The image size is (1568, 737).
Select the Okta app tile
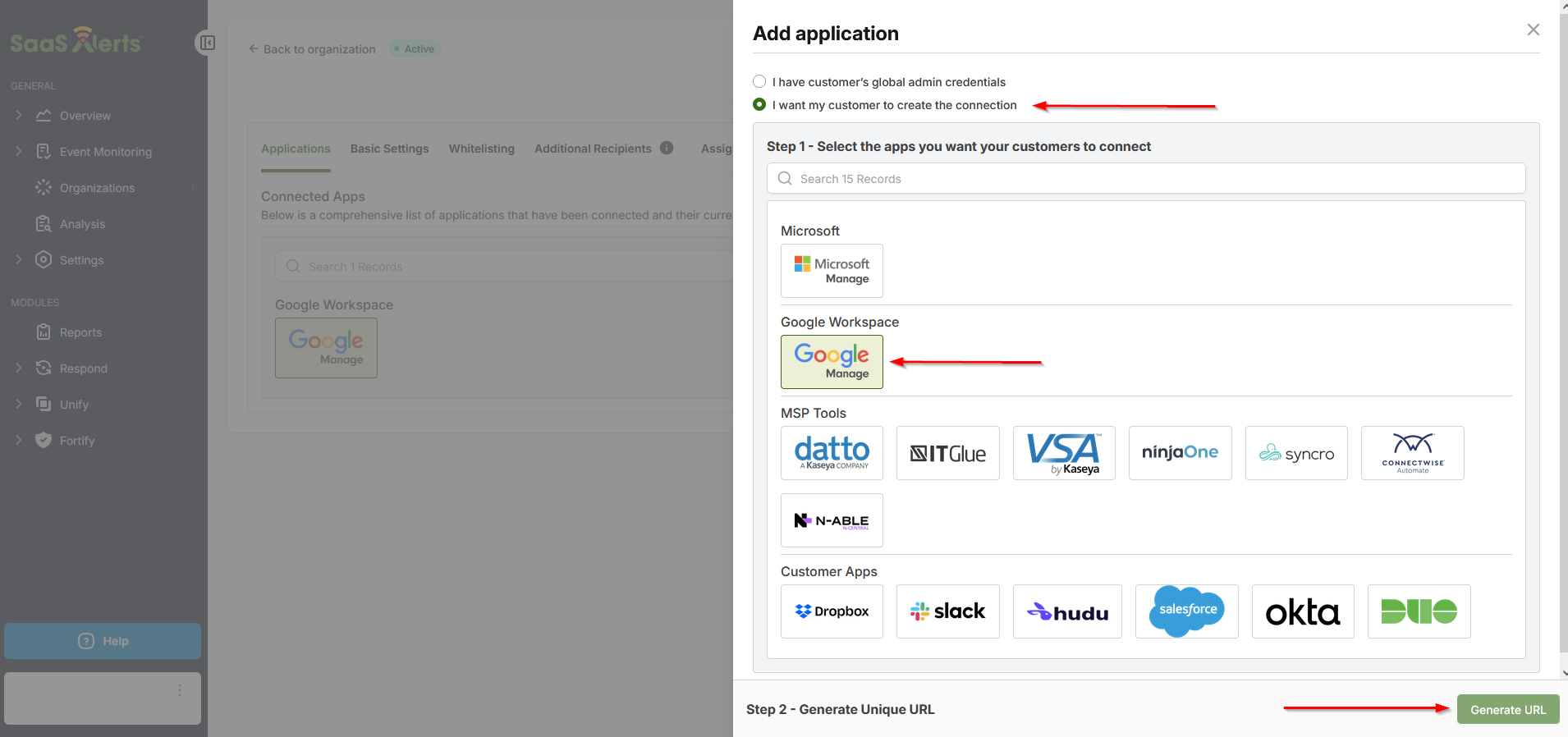pos(1302,611)
